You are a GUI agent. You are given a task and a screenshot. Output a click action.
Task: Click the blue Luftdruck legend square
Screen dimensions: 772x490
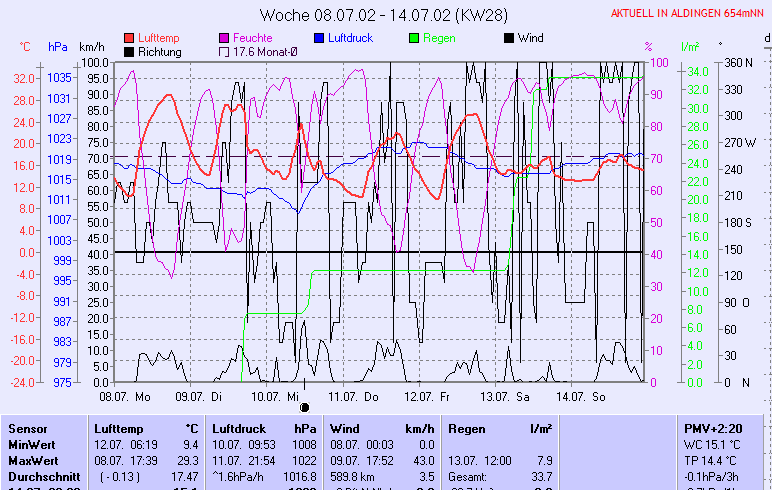(x=319, y=38)
